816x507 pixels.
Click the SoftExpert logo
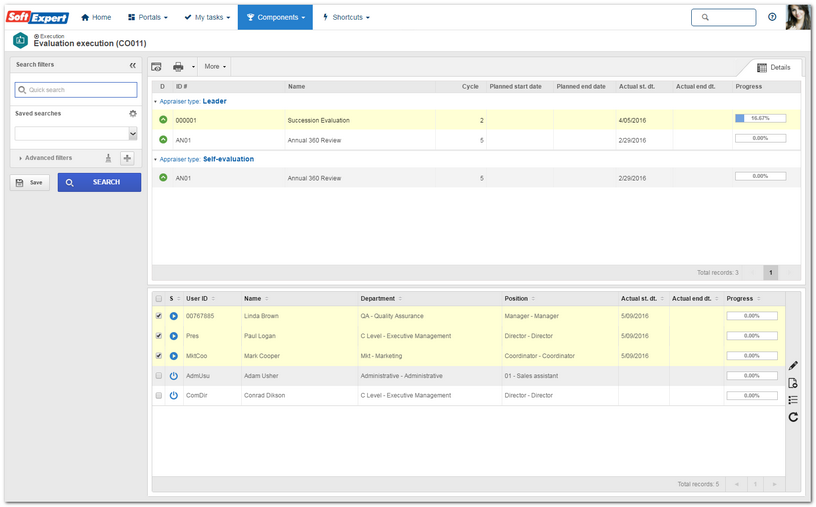(37, 17)
